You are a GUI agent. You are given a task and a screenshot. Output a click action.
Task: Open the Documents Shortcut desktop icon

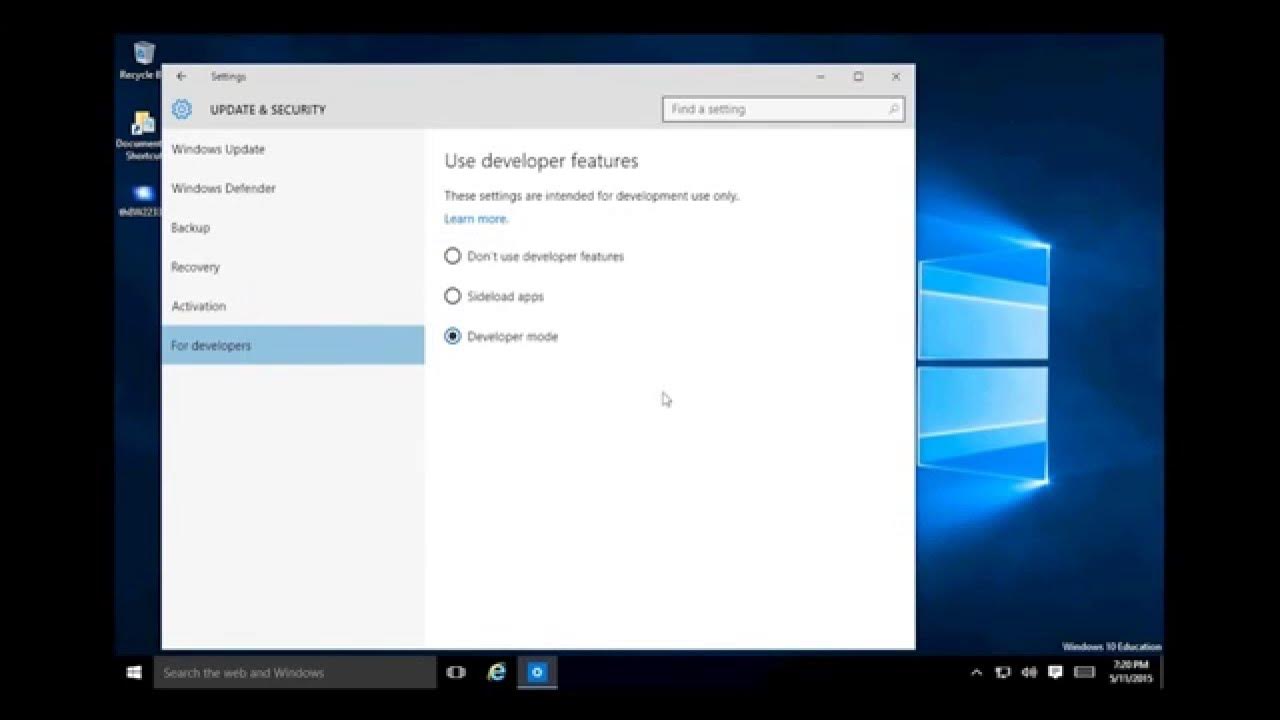(x=140, y=135)
